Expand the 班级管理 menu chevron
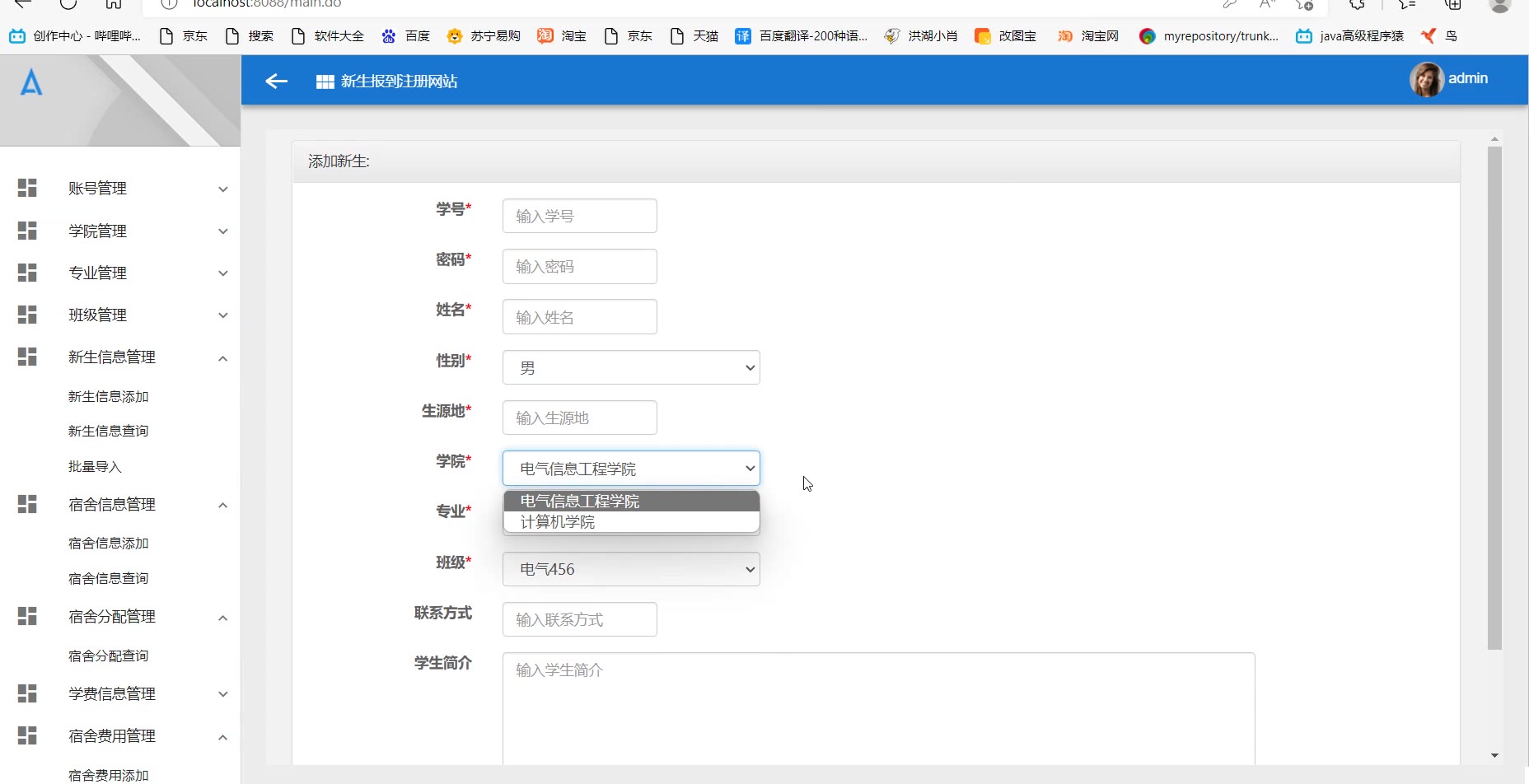The image size is (1529, 784). pos(223,315)
